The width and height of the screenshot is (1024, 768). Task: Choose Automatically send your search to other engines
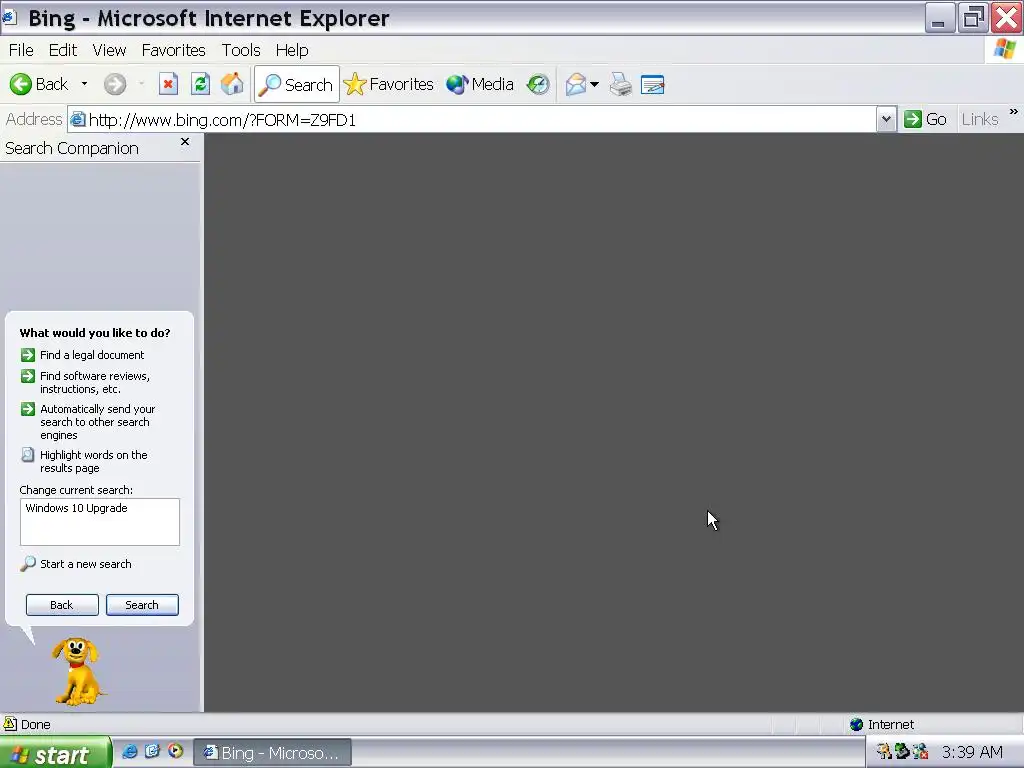(x=97, y=422)
